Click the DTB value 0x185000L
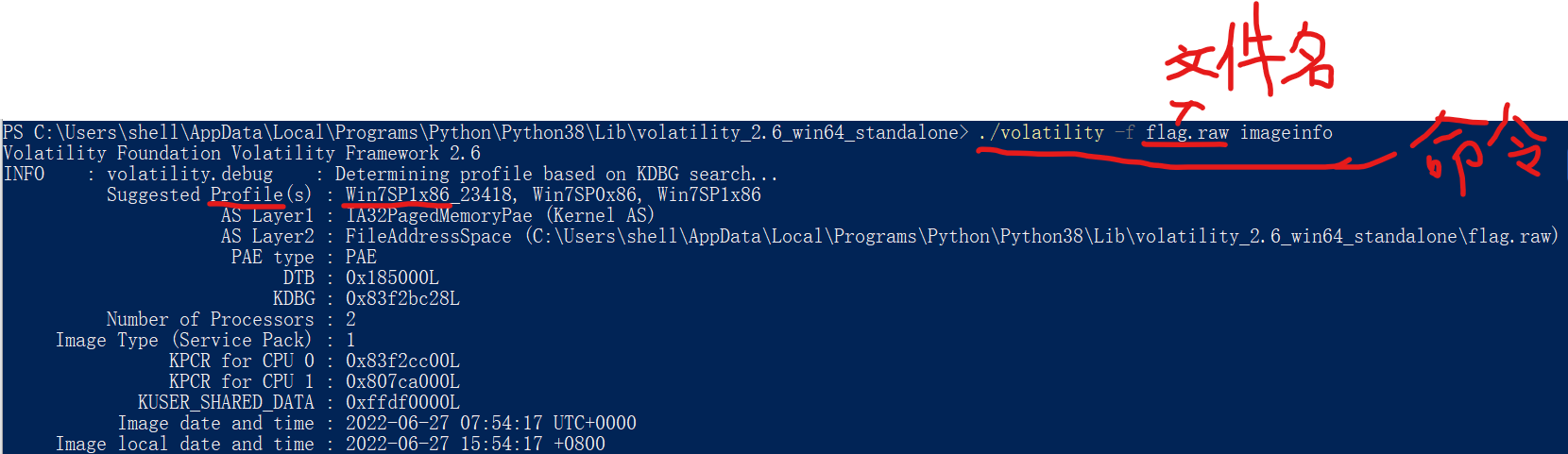 click(392, 278)
